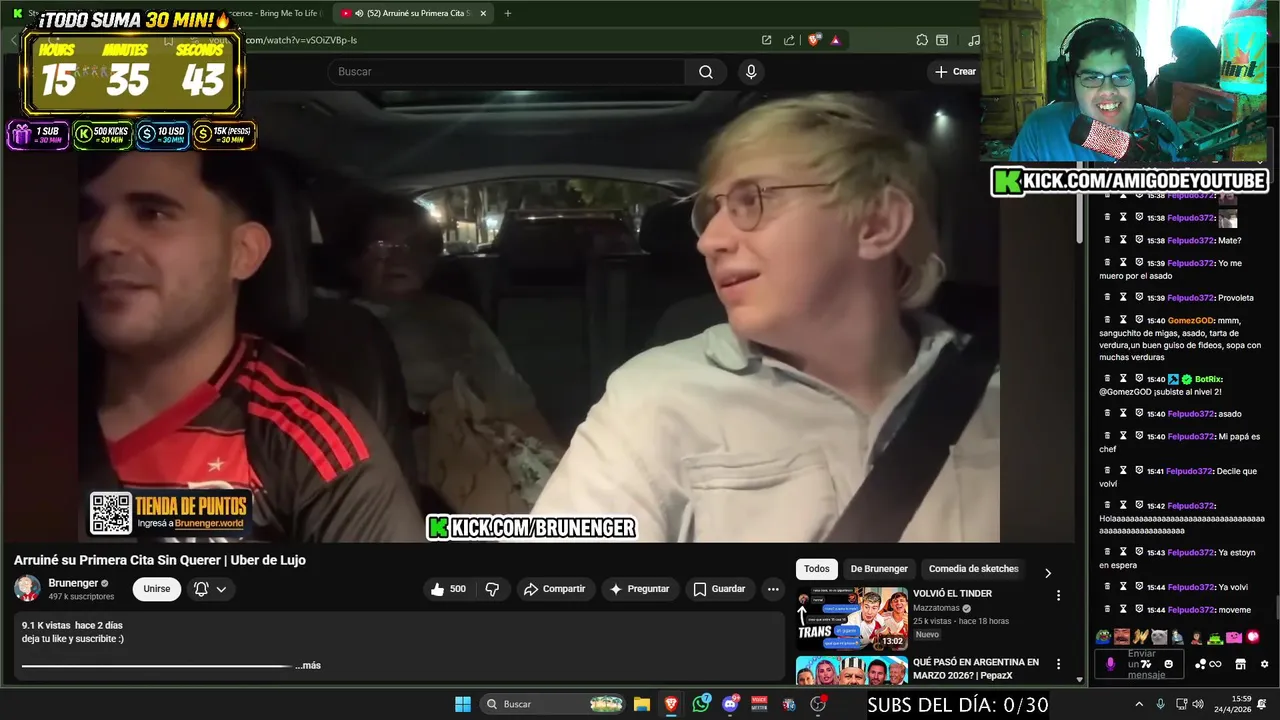Click the Crear button in YouTube header
1280x720 pixels.
coord(955,71)
